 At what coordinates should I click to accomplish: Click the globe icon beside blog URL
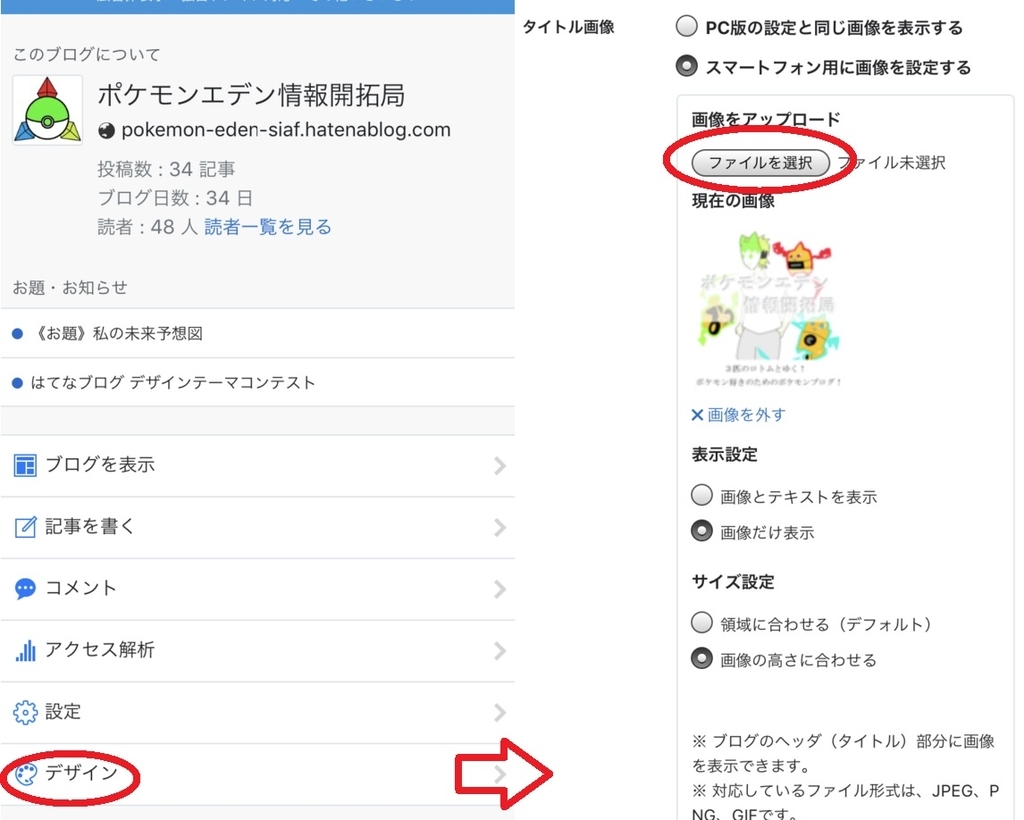[106, 131]
